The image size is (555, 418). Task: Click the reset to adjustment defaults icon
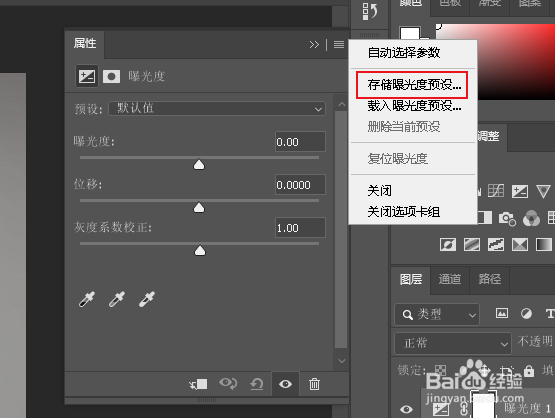tap(257, 384)
